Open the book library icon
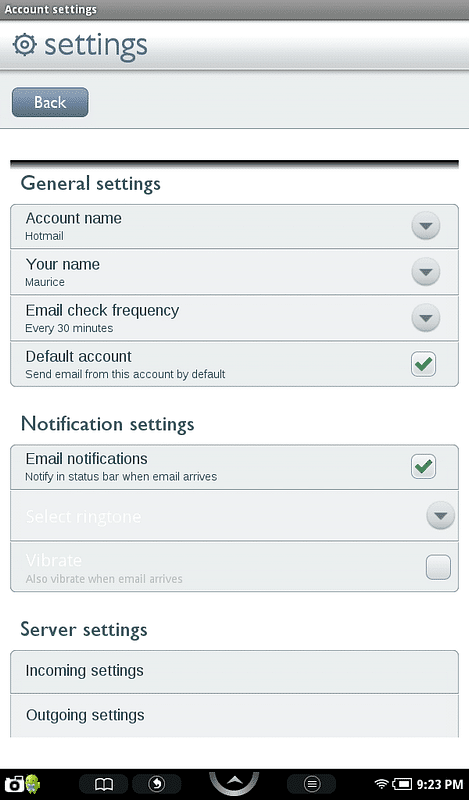 click(x=104, y=784)
